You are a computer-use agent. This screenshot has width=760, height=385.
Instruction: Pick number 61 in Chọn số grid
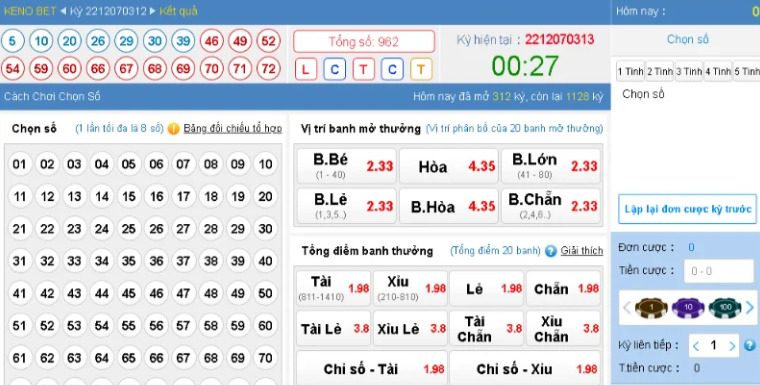pos(19,358)
